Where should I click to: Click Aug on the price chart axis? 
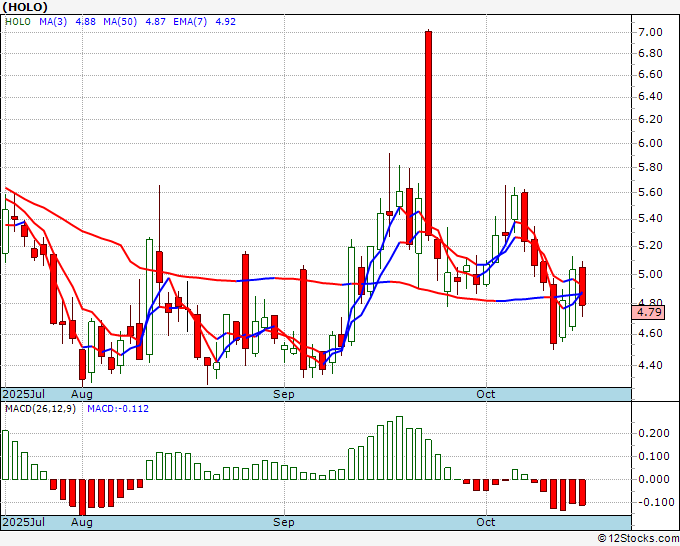click(82, 394)
